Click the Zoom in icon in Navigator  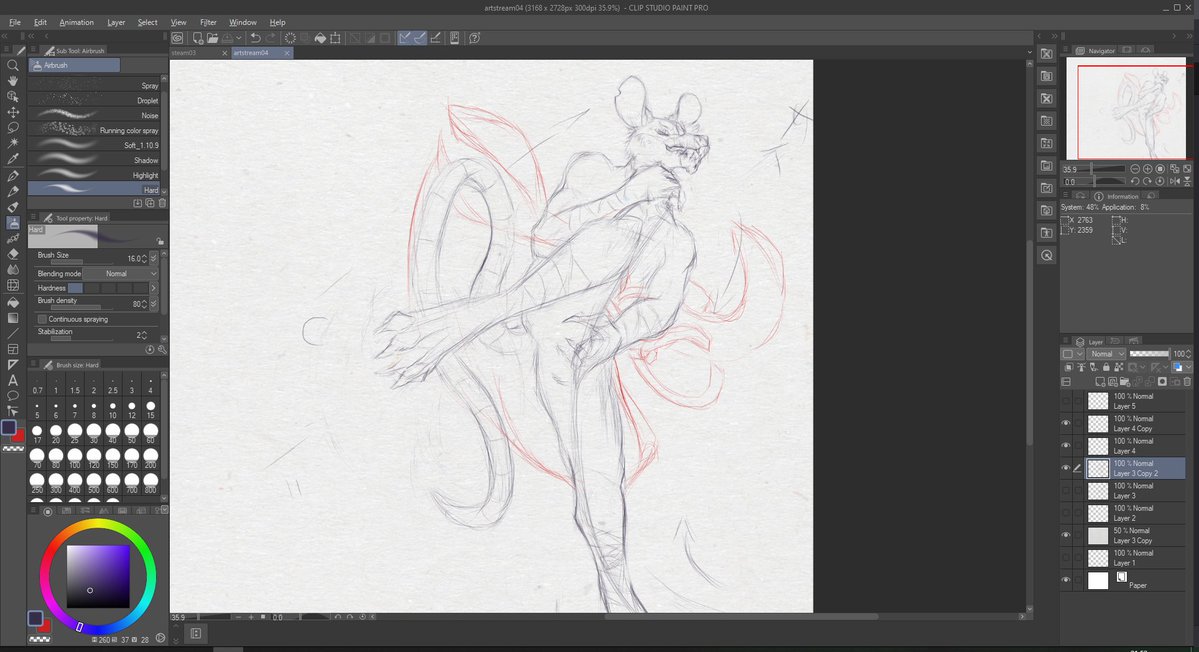coord(1148,169)
